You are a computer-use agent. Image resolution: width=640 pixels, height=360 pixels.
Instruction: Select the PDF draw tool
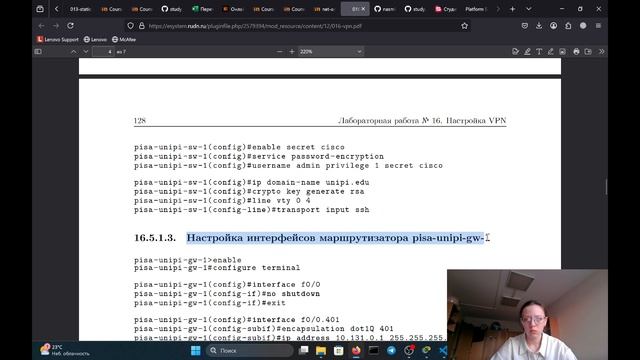tap(551, 52)
